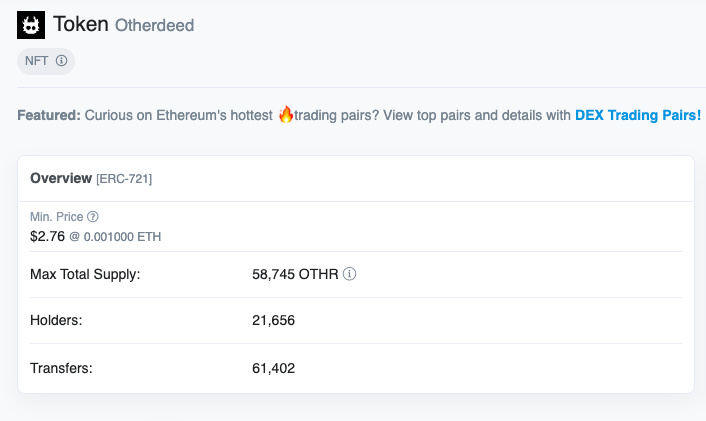The width and height of the screenshot is (706, 421).
Task: Click the Min. Price label
Action: 57,217
